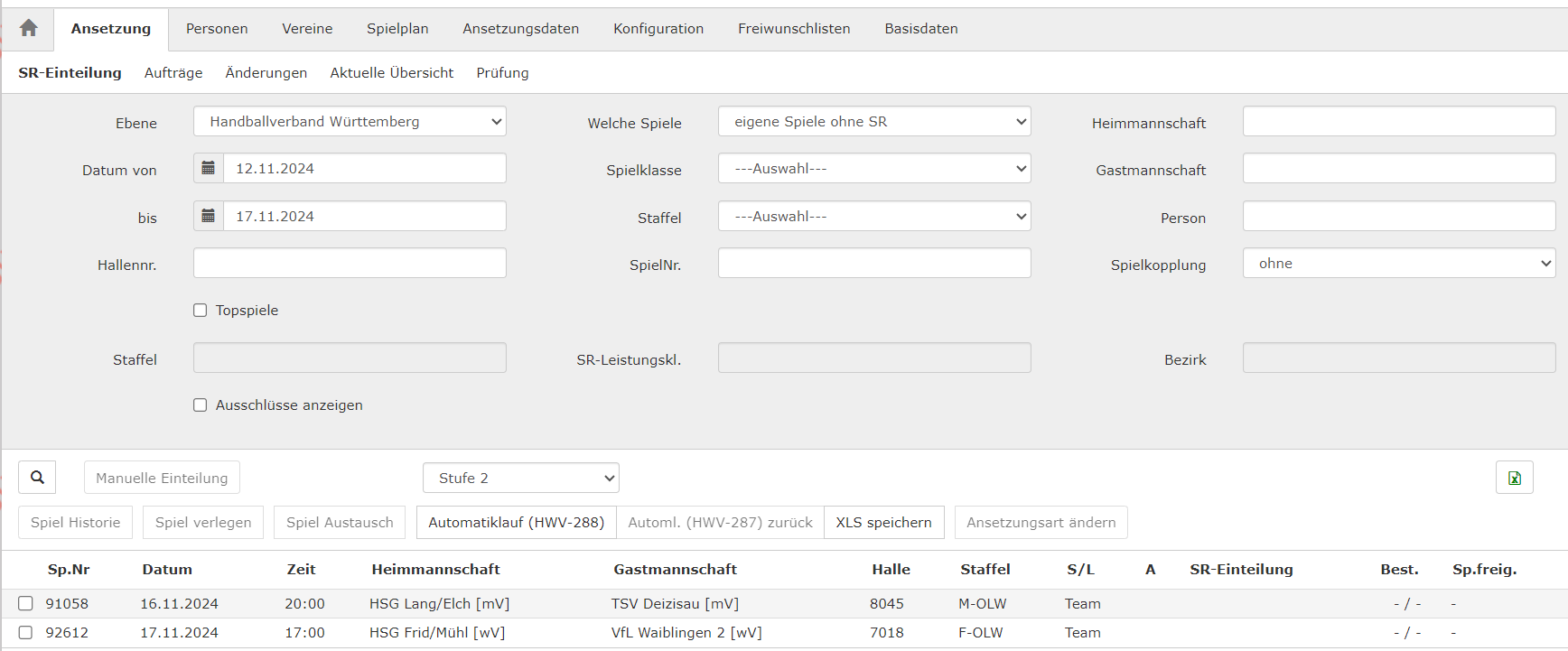Go to the Aufträge sub-tab

[x=173, y=73]
